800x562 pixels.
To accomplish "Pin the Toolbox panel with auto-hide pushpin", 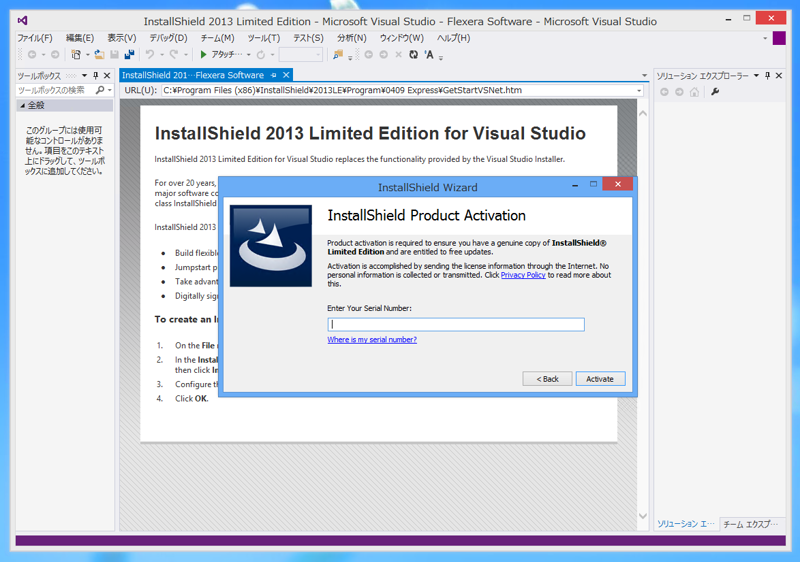I will coord(95,75).
